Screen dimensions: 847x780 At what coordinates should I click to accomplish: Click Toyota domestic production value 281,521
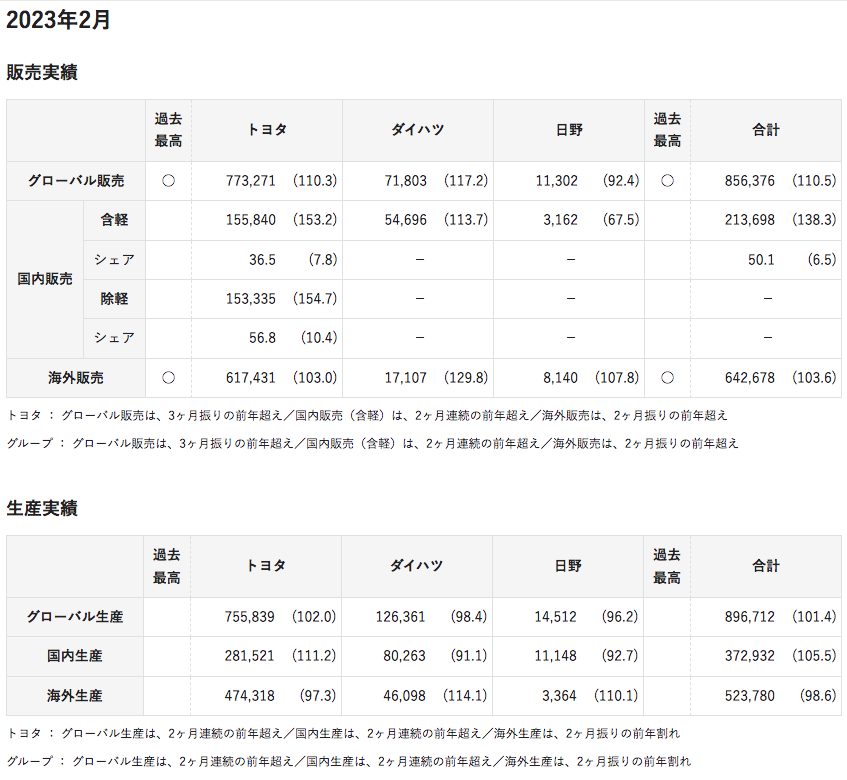tap(250, 656)
